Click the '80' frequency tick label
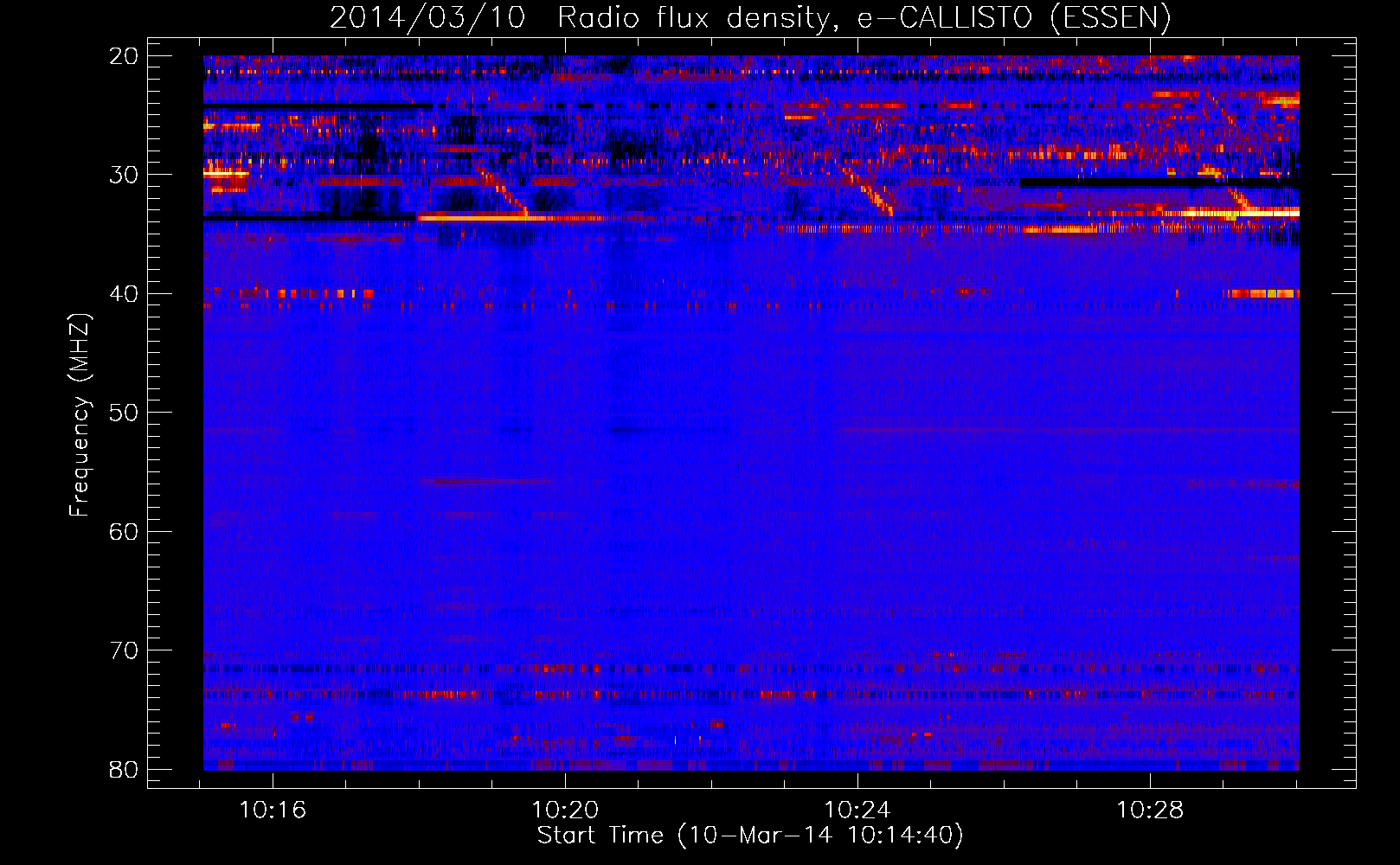The width and height of the screenshot is (1400, 865). click(x=124, y=770)
